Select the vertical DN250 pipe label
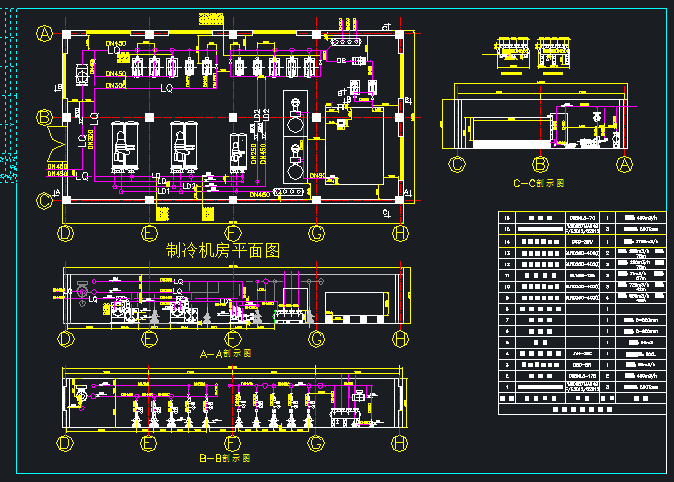Screen dimensions: 674x482 pyautogui.click(x=254, y=154)
